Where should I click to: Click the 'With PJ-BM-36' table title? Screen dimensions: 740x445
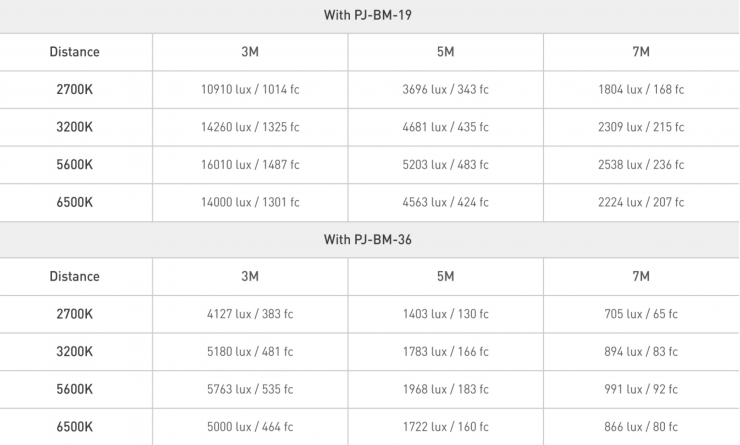(x=370, y=239)
